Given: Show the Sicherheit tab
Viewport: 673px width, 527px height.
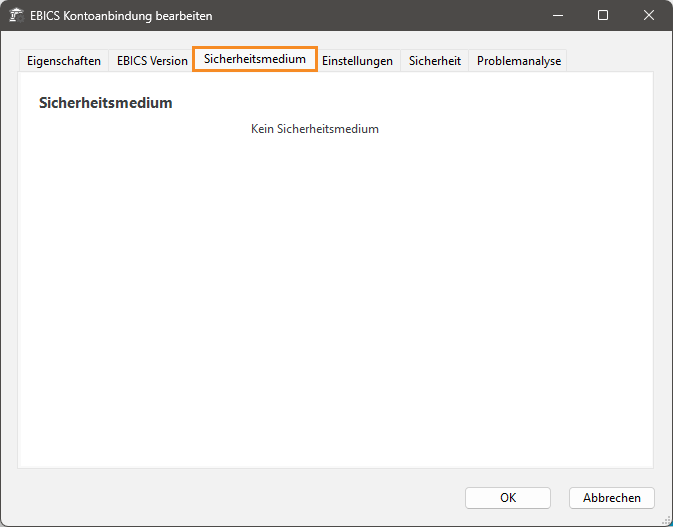Looking at the screenshot, I should [x=435, y=61].
